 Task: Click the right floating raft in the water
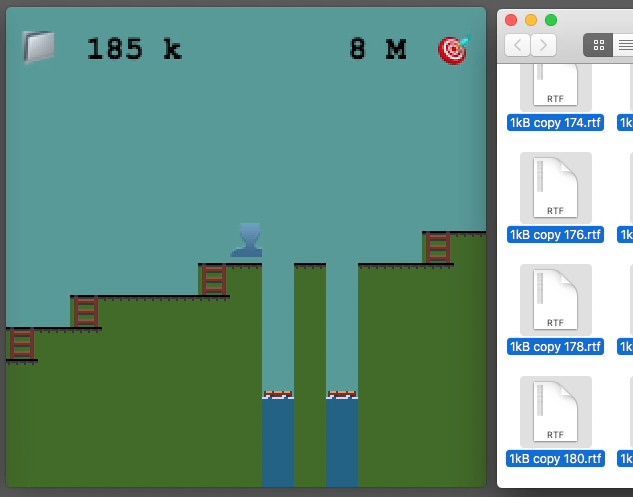[x=342, y=394]
